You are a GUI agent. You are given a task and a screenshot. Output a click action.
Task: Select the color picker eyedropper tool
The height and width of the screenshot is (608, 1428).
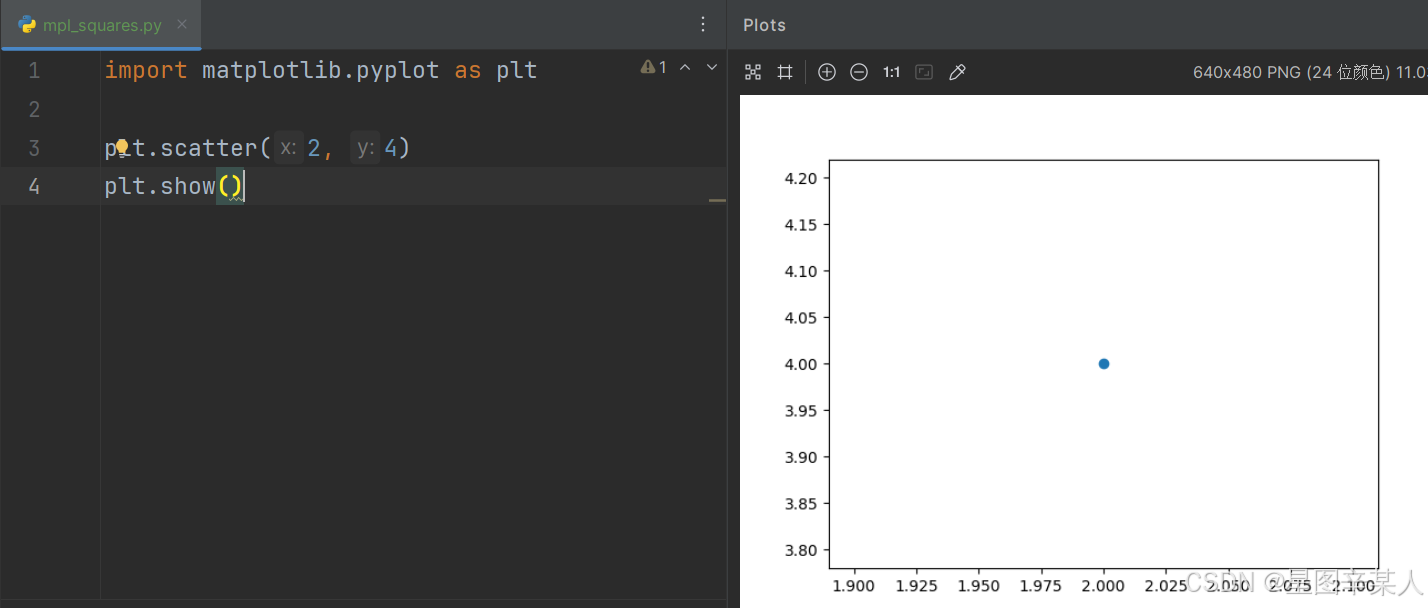click(x=957, y=72)
